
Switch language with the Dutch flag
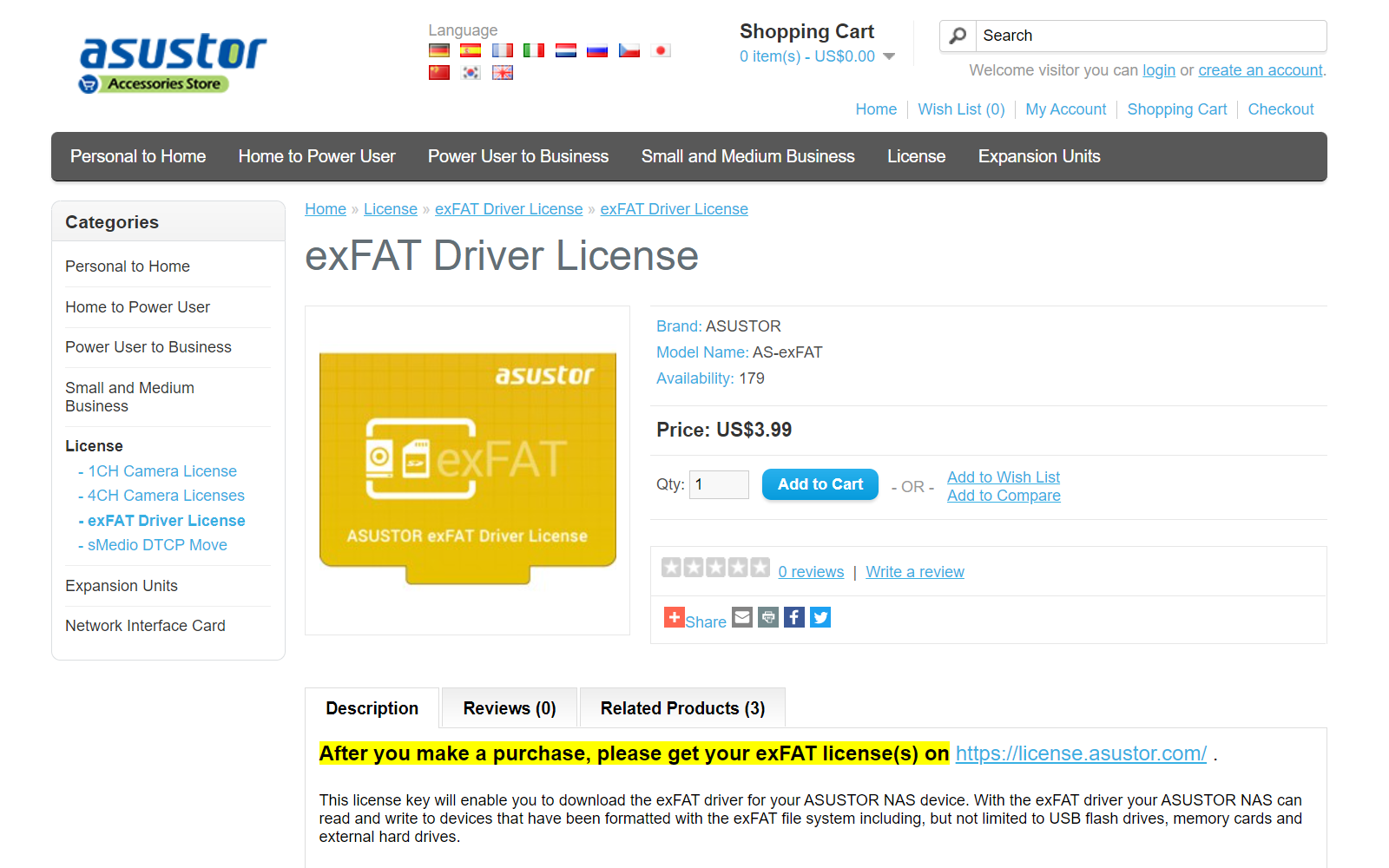pos(566,50)
